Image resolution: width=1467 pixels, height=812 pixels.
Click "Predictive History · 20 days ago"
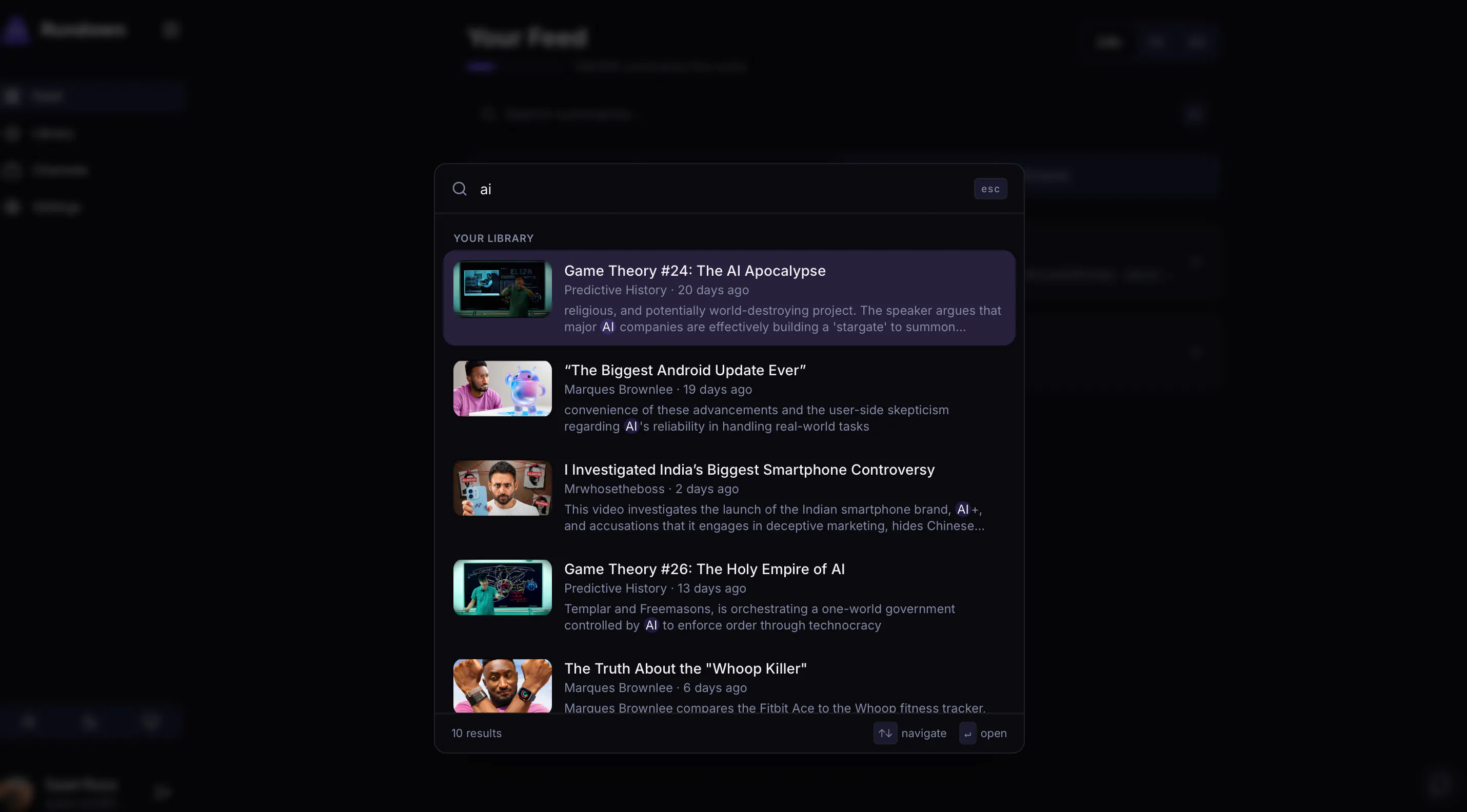coord(657,290)
